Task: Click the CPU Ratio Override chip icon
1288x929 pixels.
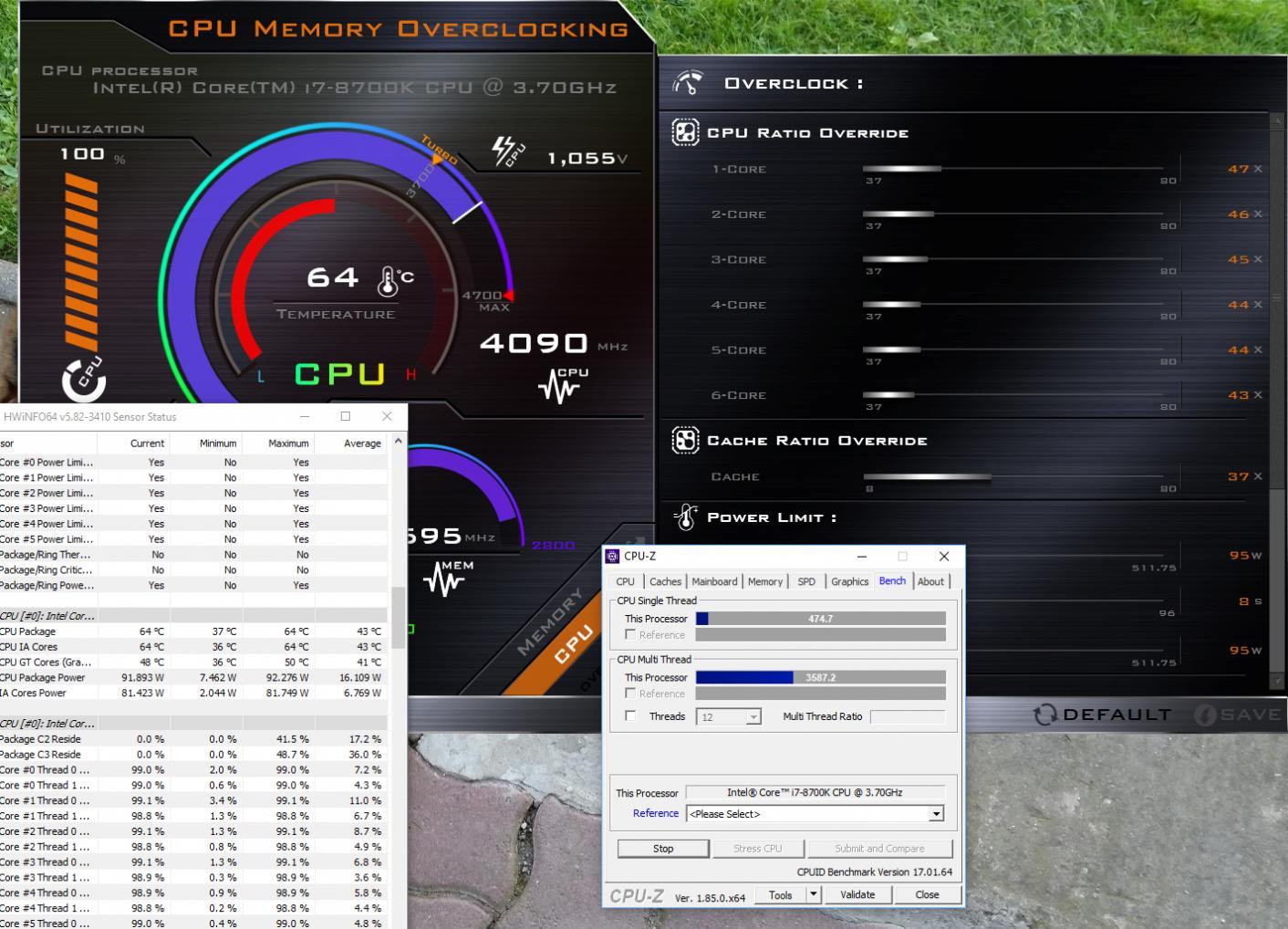Action: (685, 132)
